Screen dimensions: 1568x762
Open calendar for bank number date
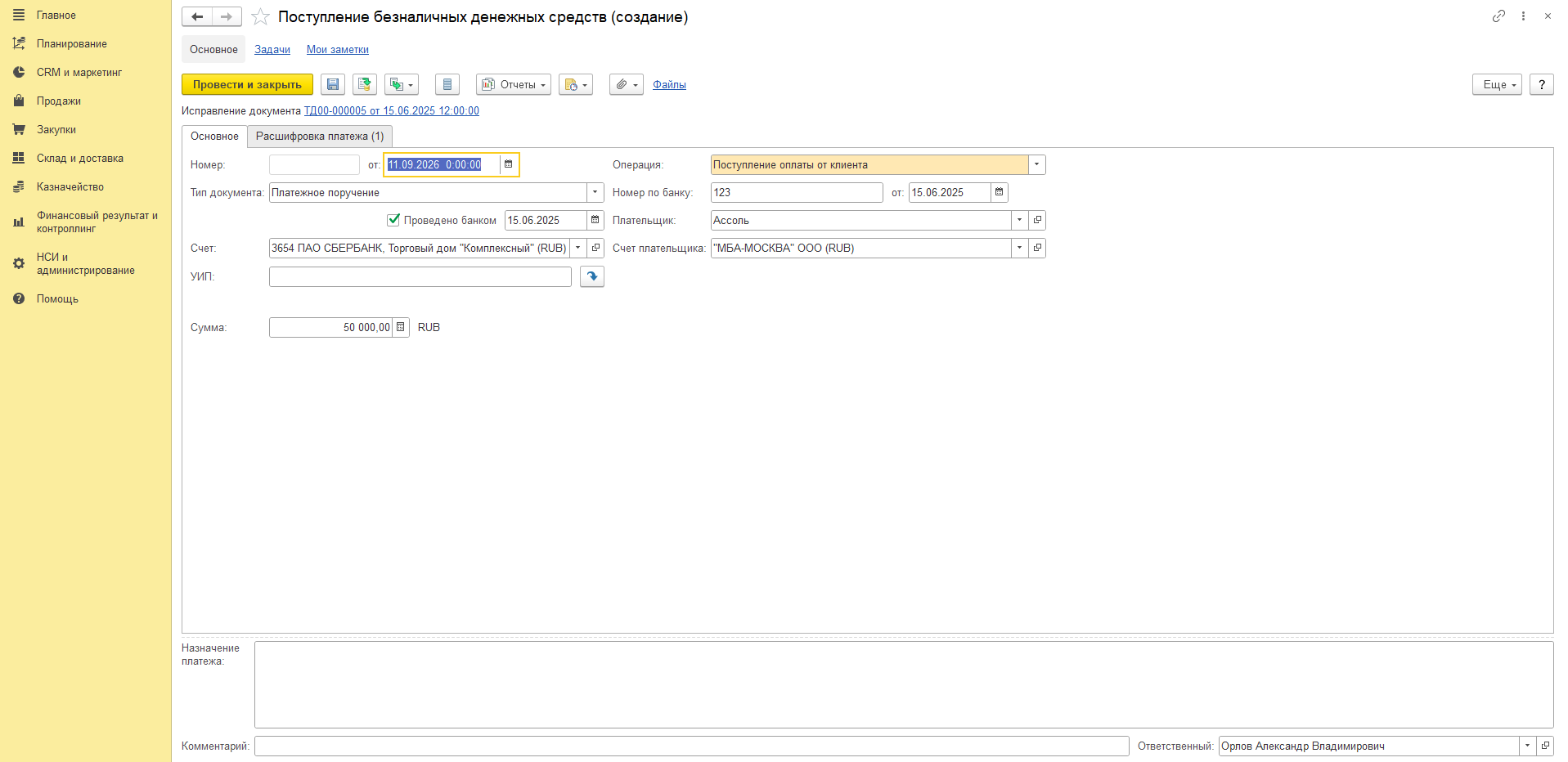999,192
